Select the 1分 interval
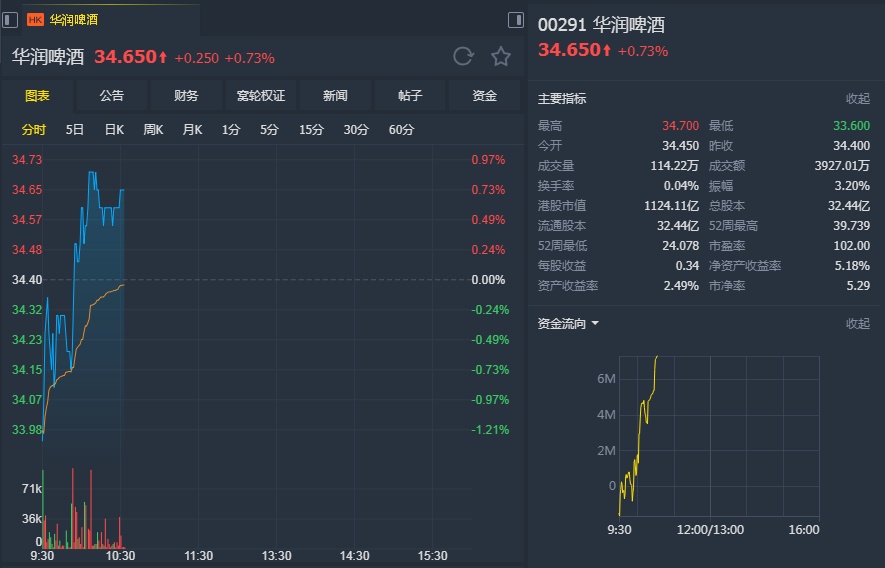This screenshot has height=568, width=885. point(231,129)
